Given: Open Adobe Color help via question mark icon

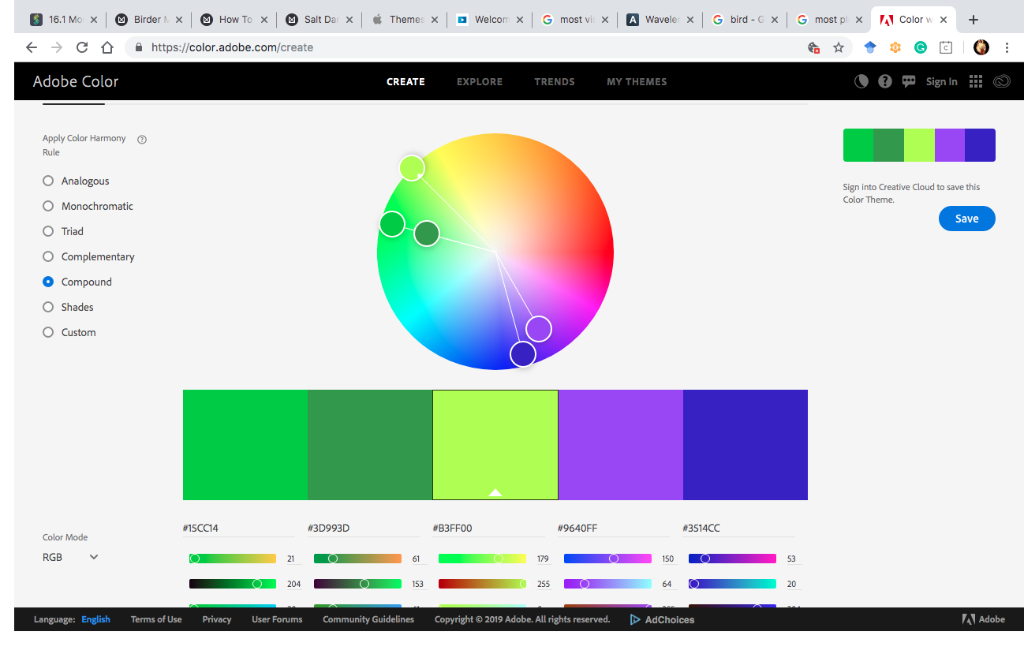Looking at the screenshot, I should pos(884,81).
